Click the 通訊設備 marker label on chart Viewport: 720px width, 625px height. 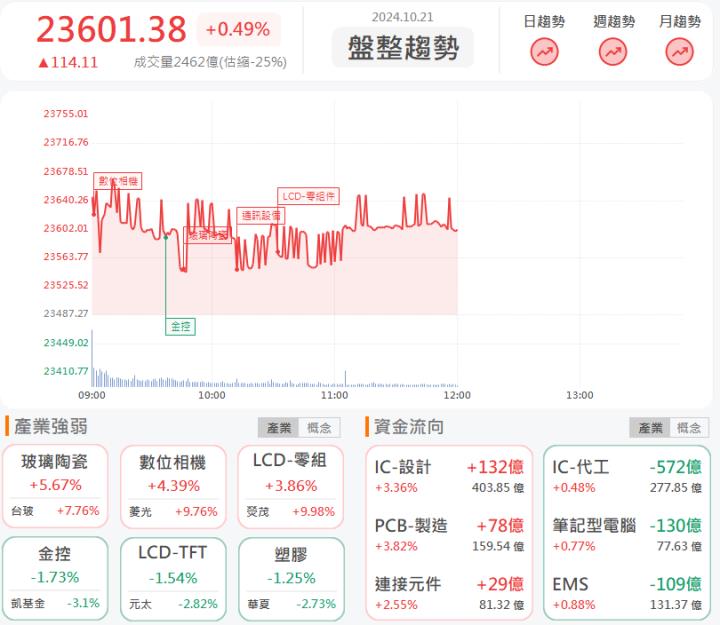(x=261, y=215)
